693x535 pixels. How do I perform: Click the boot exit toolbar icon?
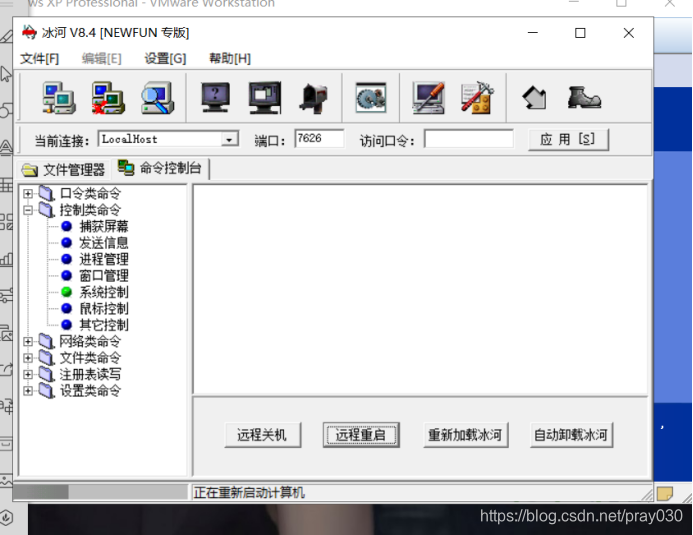point(584,97)
